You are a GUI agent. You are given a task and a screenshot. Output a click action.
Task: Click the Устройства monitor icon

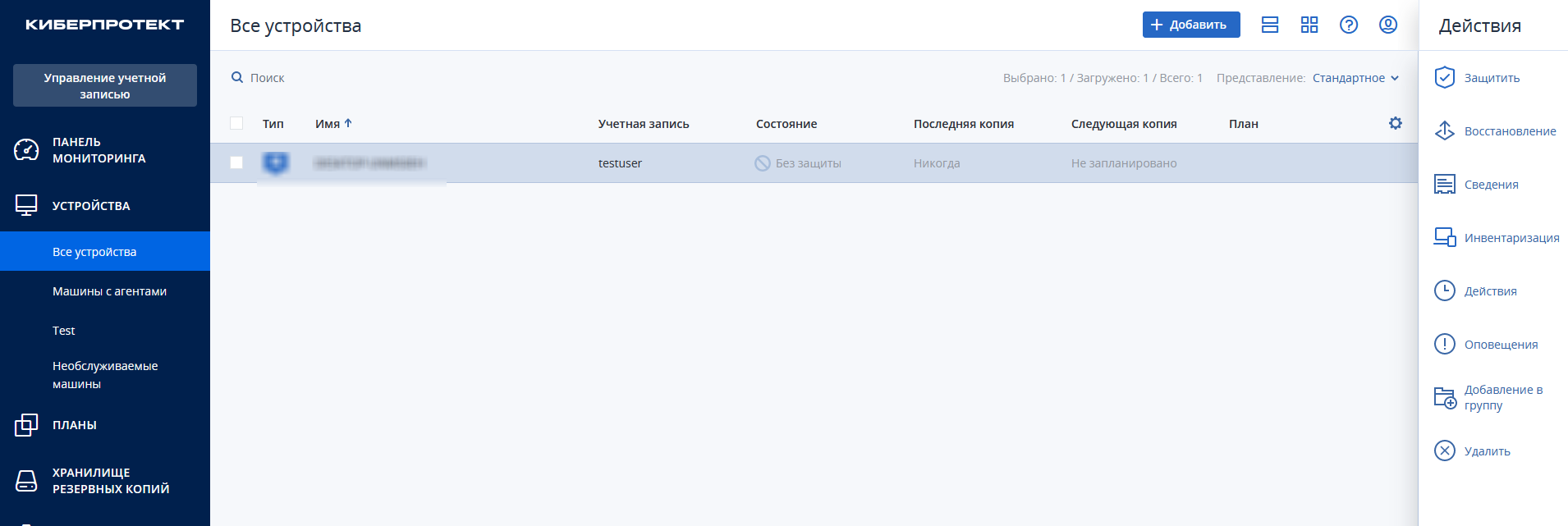click(x=26, y=205)
